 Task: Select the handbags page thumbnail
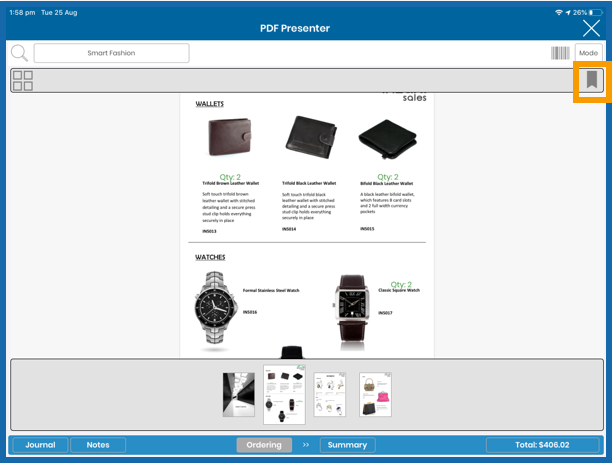375,394
